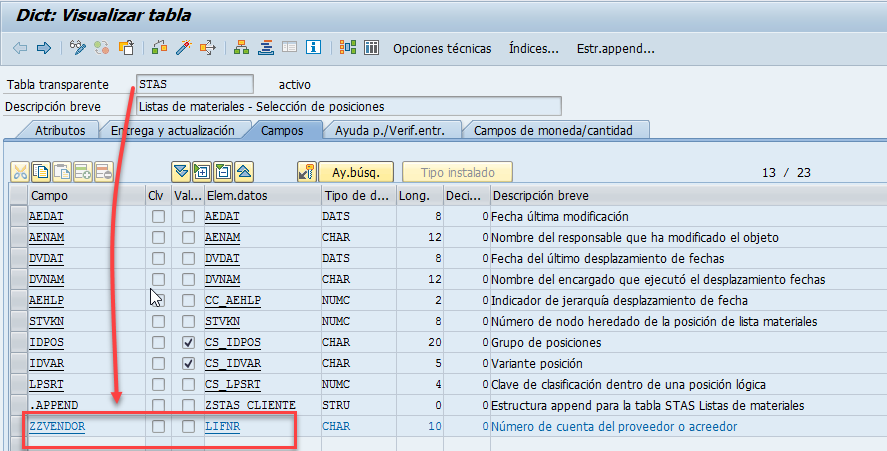The height and width of the screenshot is (451, 887).
Task: Open the ZZVENDOR field link
Action: pos(57,426)
